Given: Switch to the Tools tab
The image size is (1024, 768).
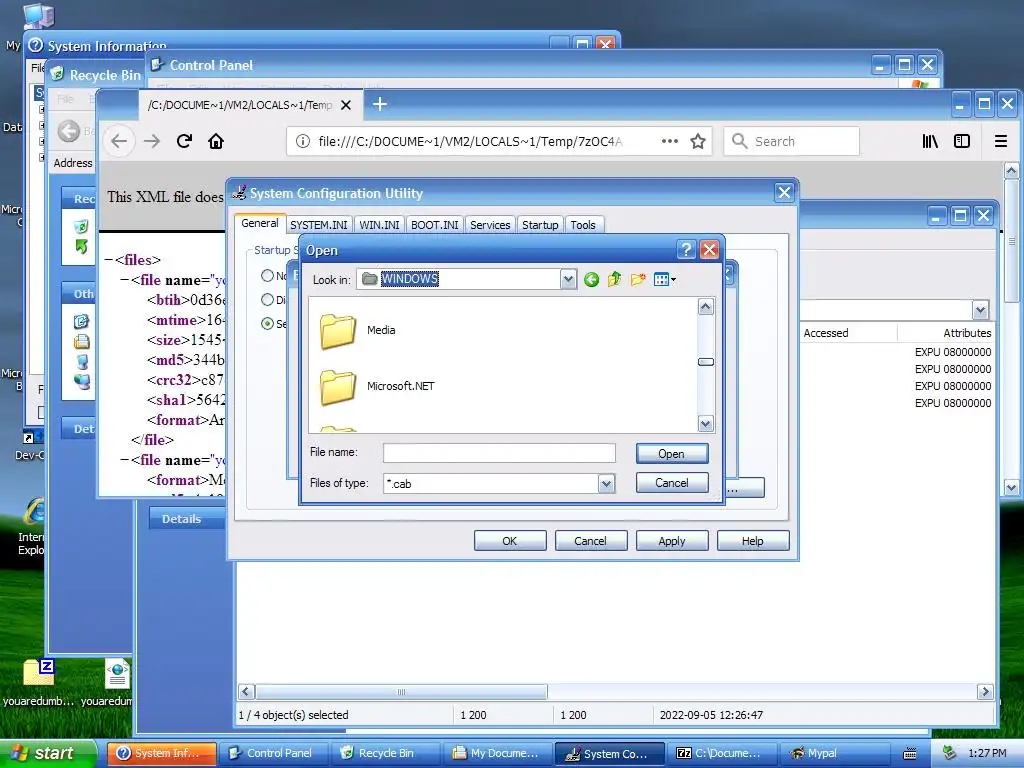Looking at the screenshot, I should click(x=583, y=225).
